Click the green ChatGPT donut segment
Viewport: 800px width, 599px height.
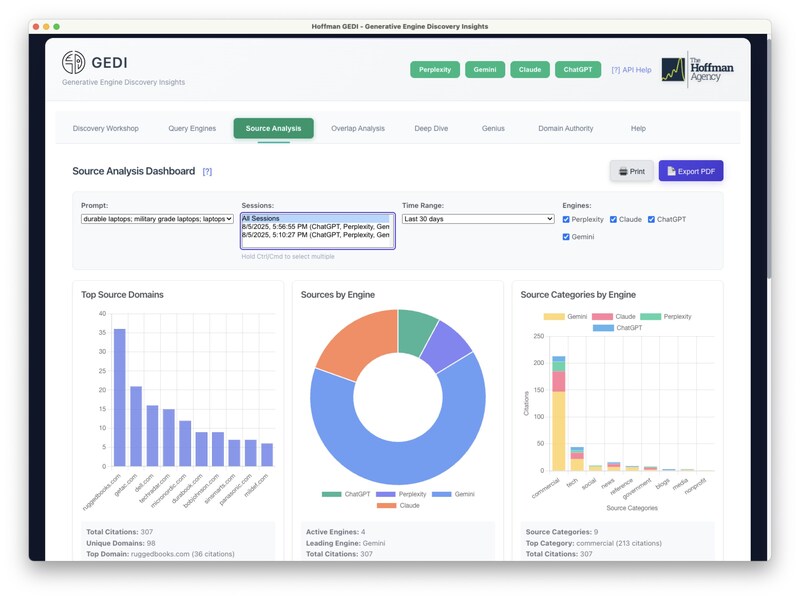pyautogui.click(x=414, y=332)
